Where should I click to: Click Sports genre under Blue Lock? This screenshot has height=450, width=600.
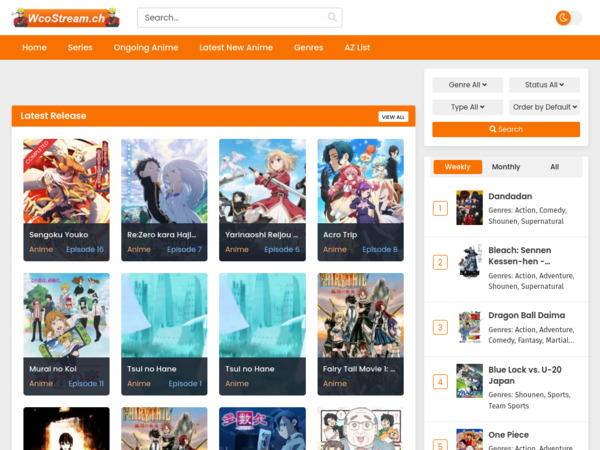click(558, 395)
